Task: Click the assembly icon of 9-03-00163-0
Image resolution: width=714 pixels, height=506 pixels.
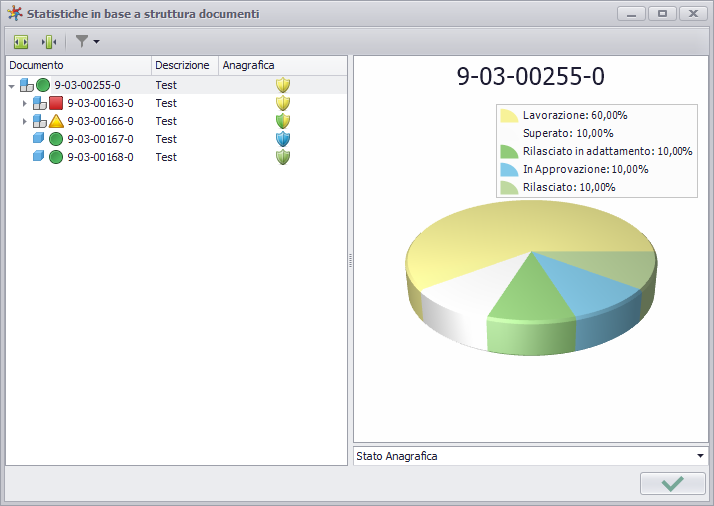Action: 40,103
